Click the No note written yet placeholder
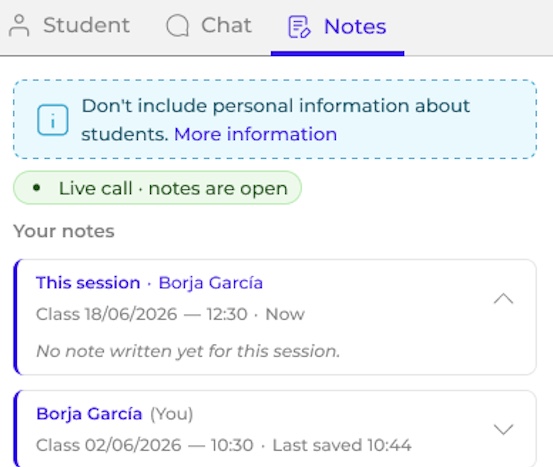Image resolution: width=553 pixels, height=467 pixels. (x=188, y=351)
